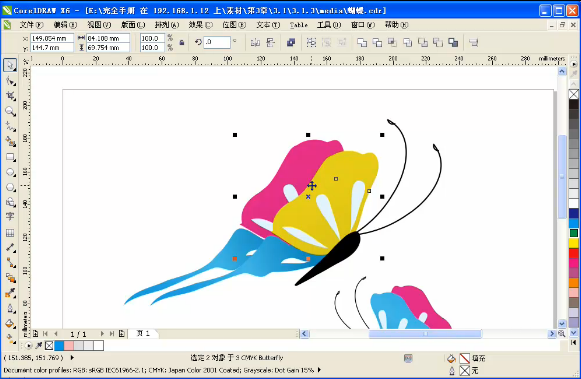Pick the green swatch in the color palette

tap(574, 233)
